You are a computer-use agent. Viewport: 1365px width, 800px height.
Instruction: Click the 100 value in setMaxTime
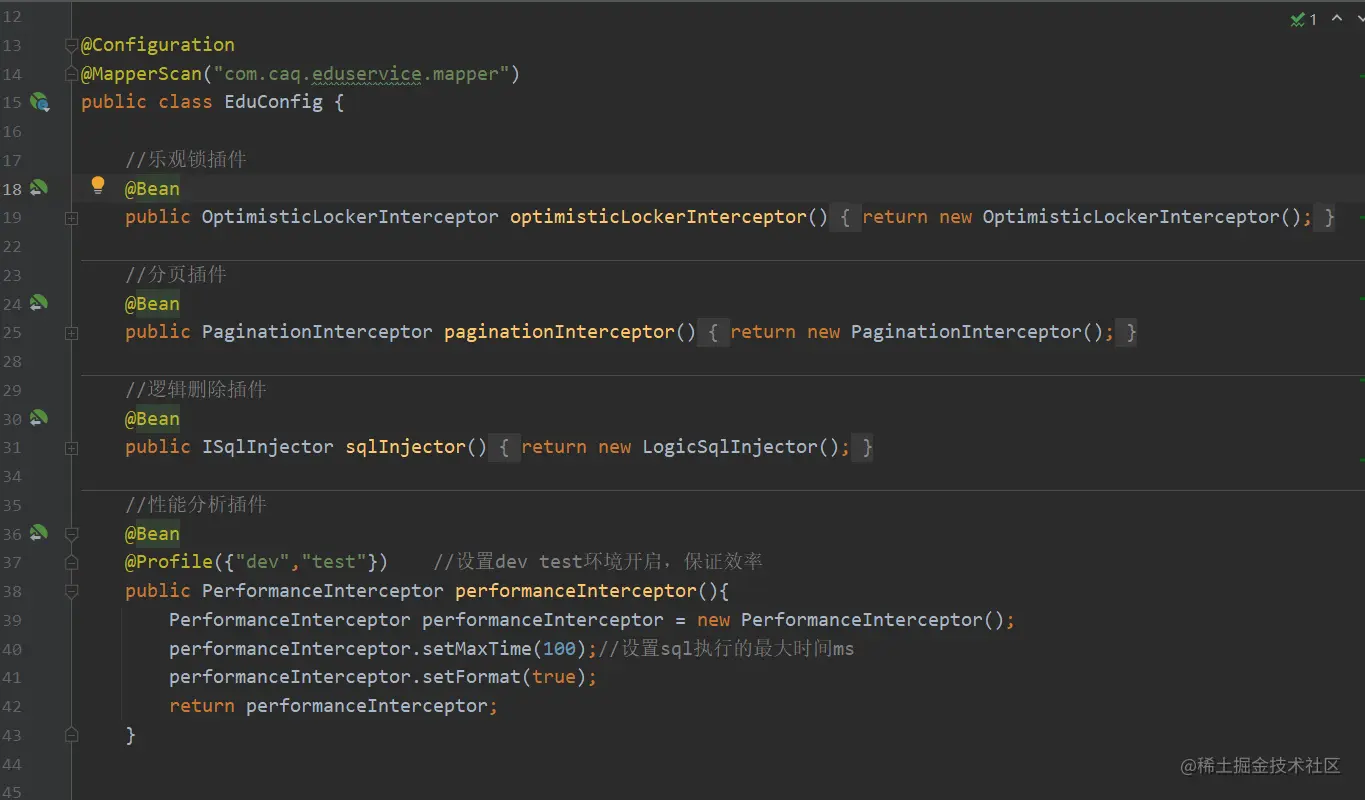tap(559, 649)
